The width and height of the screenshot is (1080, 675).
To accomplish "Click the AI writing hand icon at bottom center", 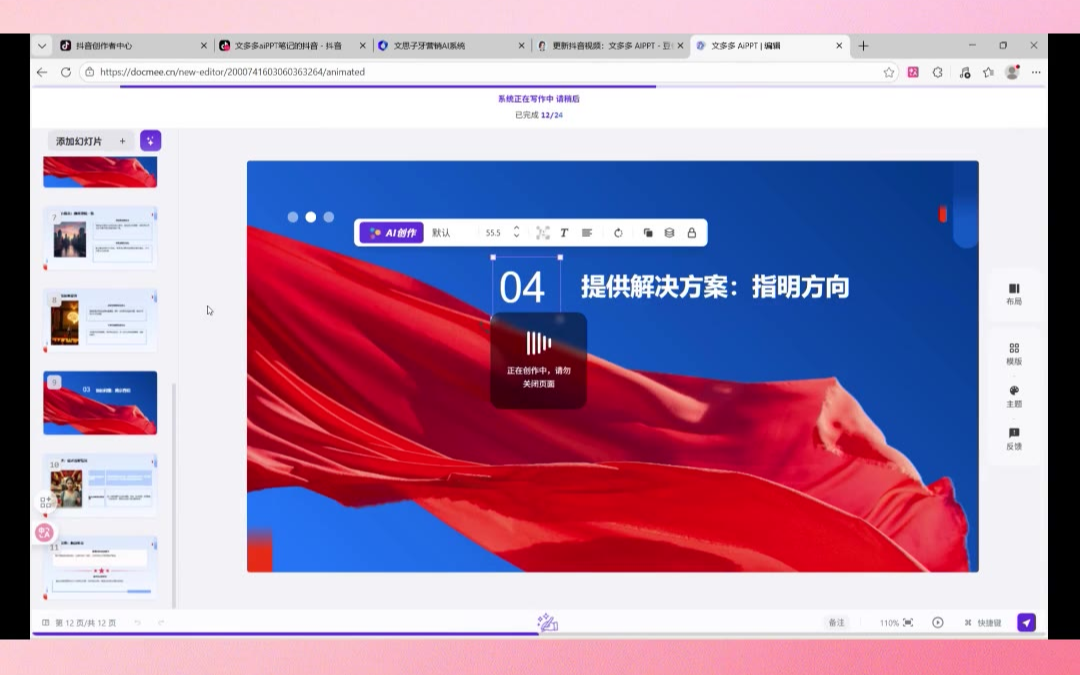I will coord(548,622).
